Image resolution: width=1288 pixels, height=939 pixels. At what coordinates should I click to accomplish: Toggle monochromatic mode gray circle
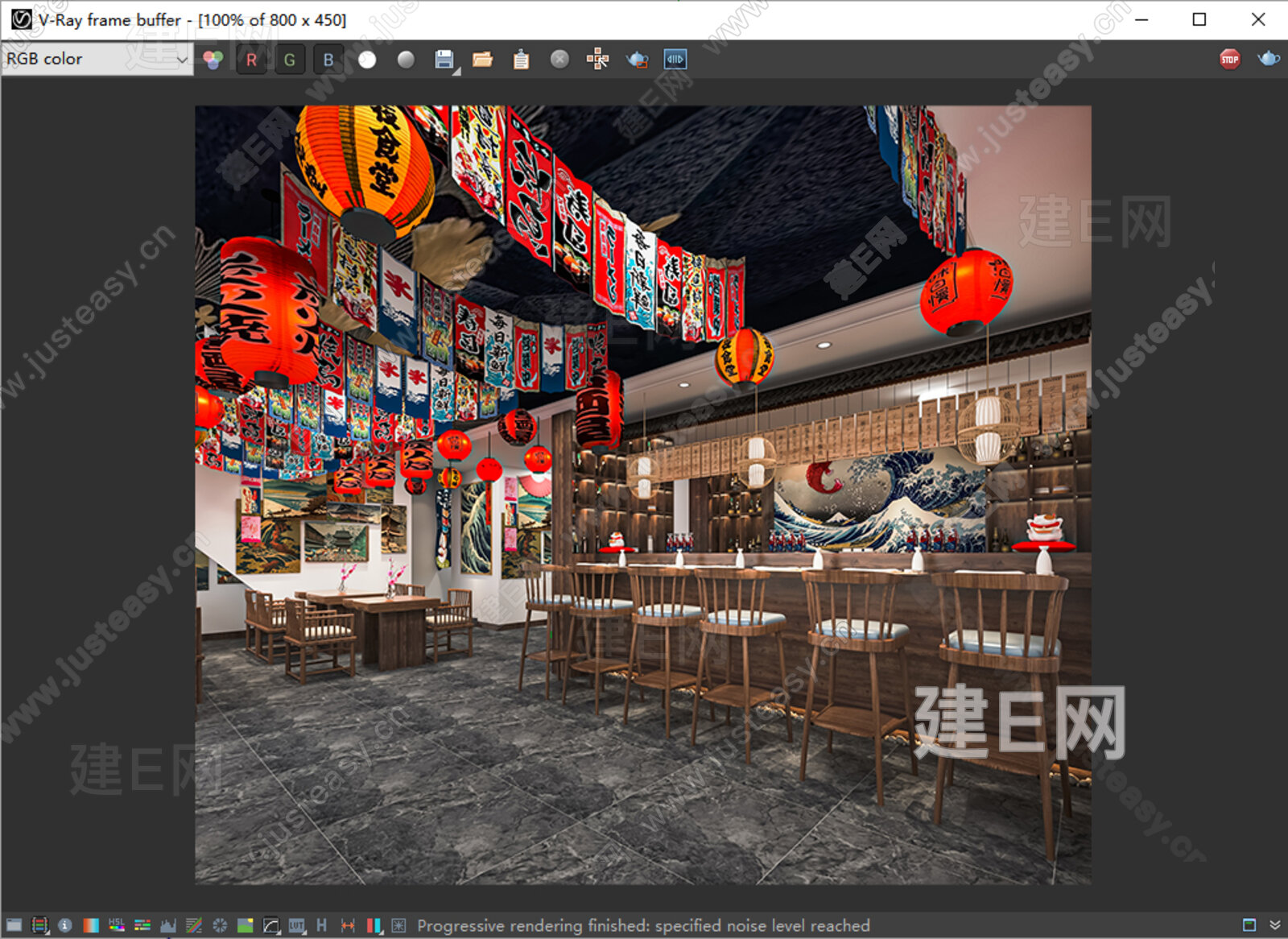click(x=406, y=60)
